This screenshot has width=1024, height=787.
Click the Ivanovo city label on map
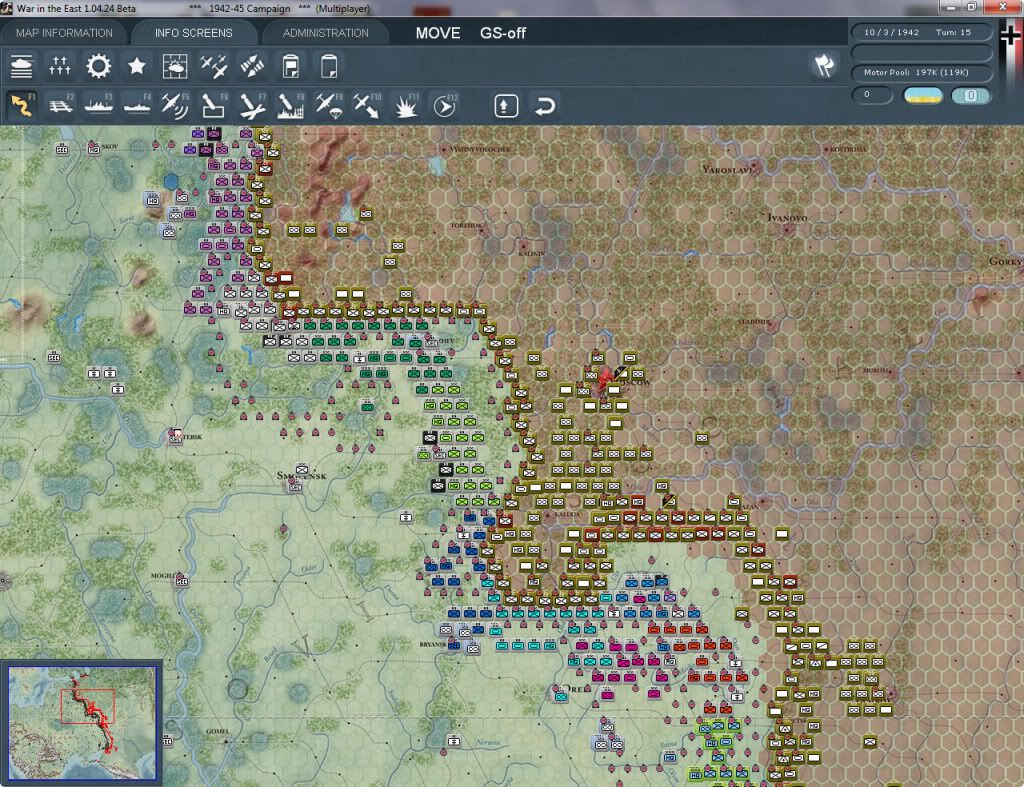pyautogui.click(x=787, y=217)
